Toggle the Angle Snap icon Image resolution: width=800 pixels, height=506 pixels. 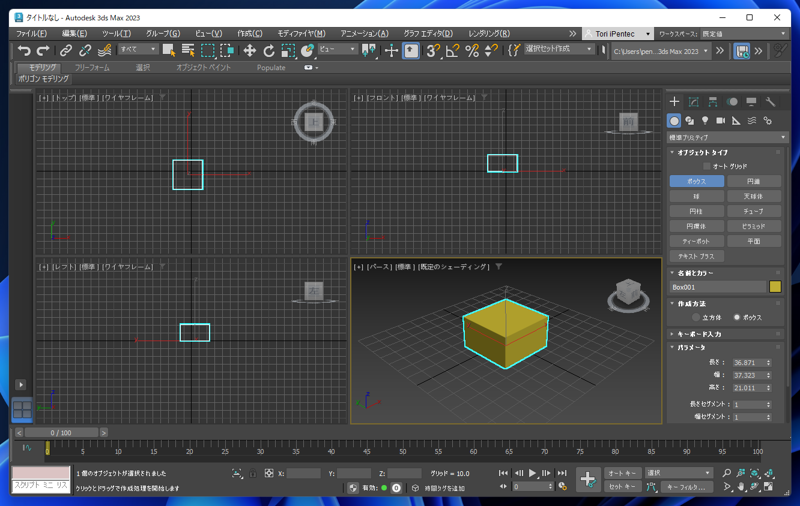453,50
